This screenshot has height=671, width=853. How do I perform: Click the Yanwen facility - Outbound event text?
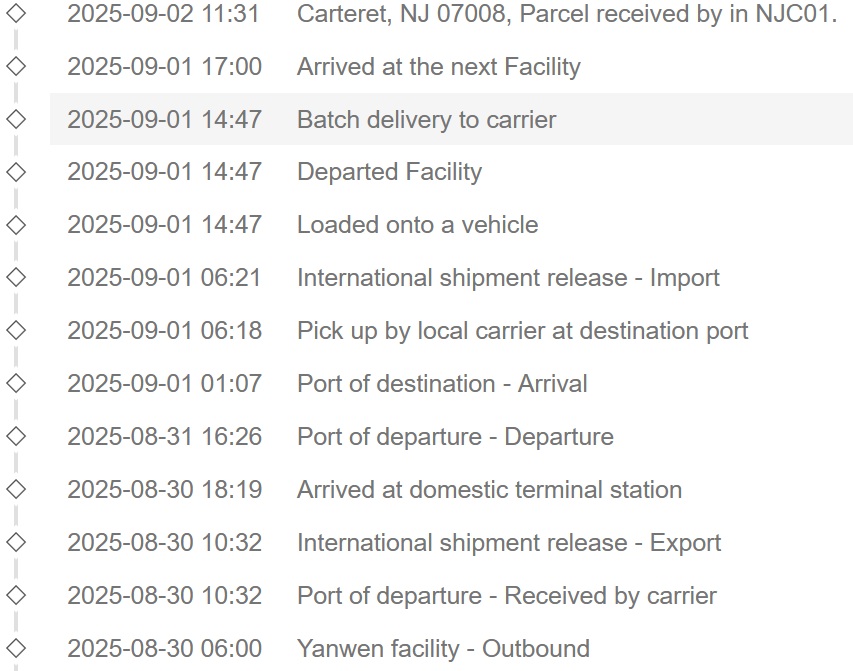point(443,649)
